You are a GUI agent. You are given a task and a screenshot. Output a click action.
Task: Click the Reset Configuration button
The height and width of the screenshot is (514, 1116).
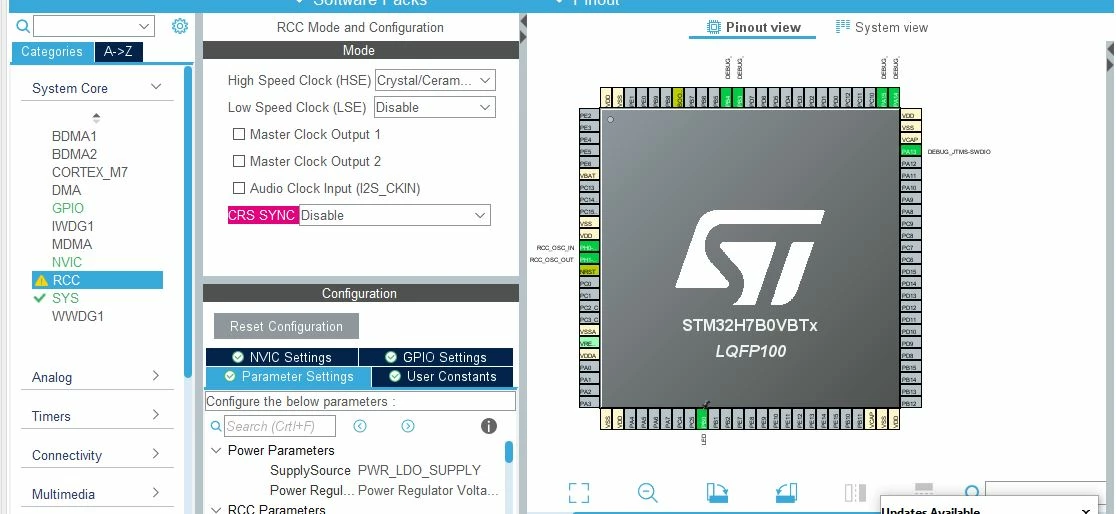286,327
